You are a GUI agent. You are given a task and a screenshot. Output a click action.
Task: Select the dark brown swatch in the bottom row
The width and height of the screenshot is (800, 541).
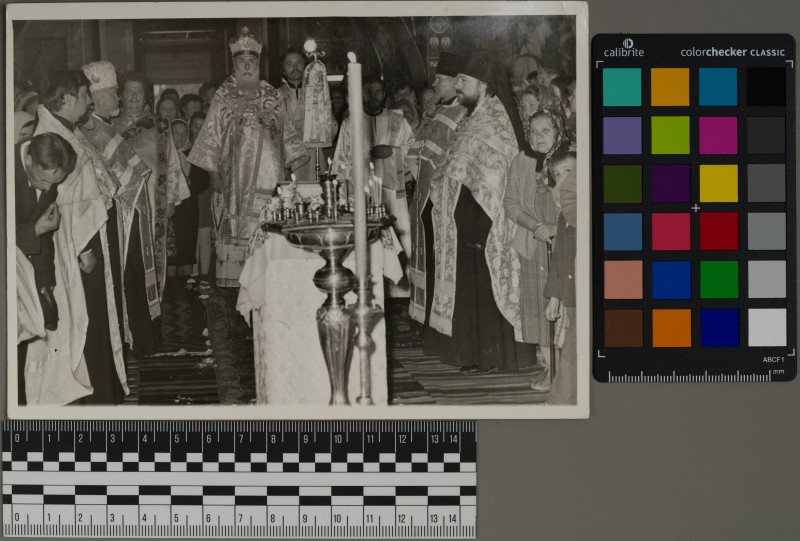pyautogui.click(x=622, y=327)
